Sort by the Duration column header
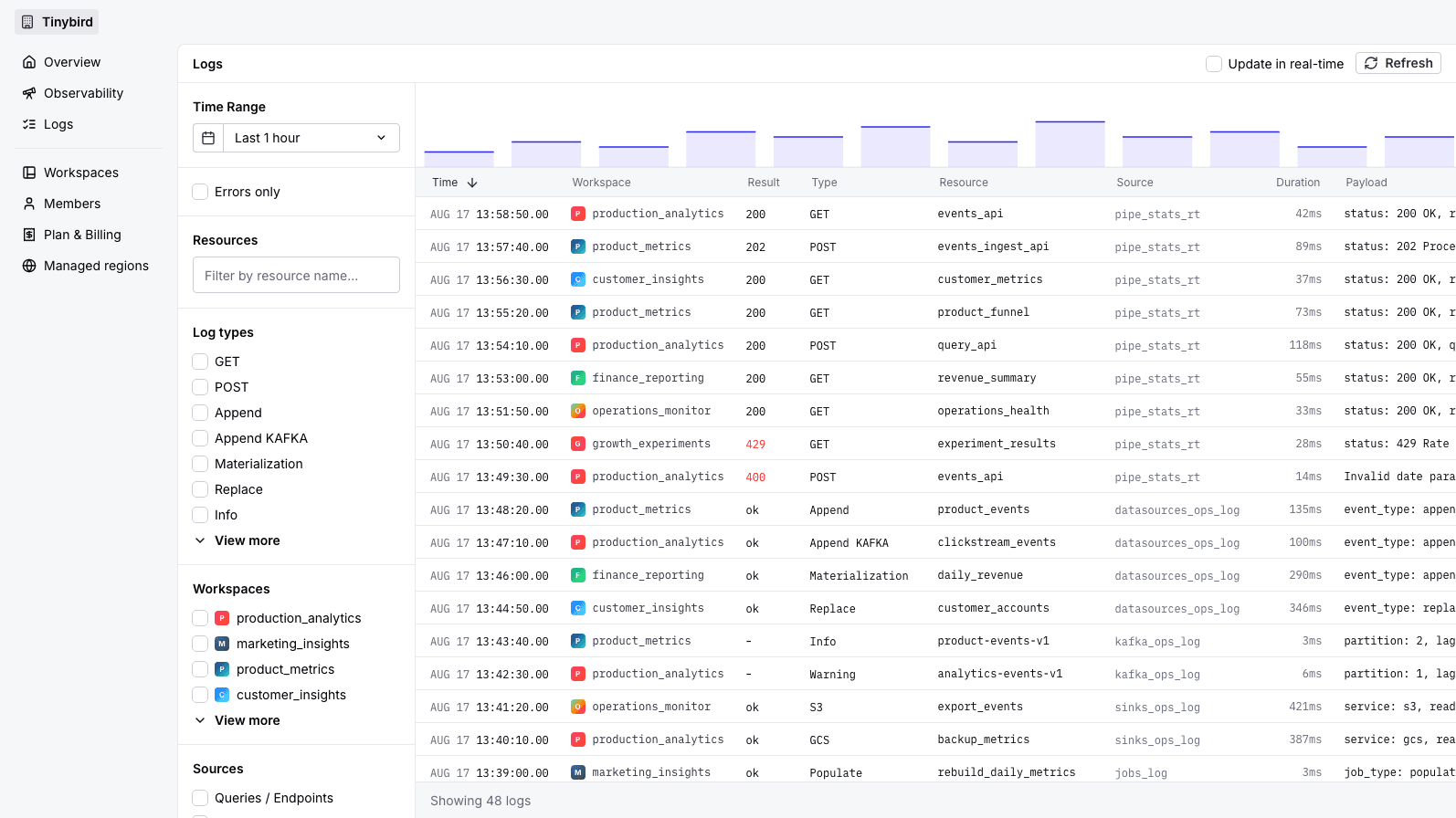The image size is (1456, 818). pos(1298,183)
